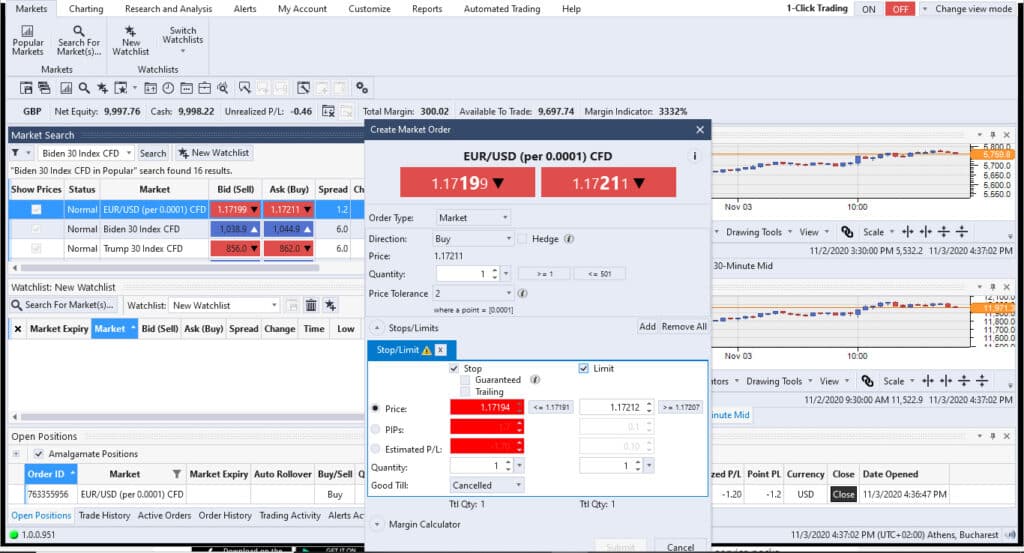Select the Estimated P/L radio button
Viewport: 1024px width, 553px height.
(x=376, y=449)
